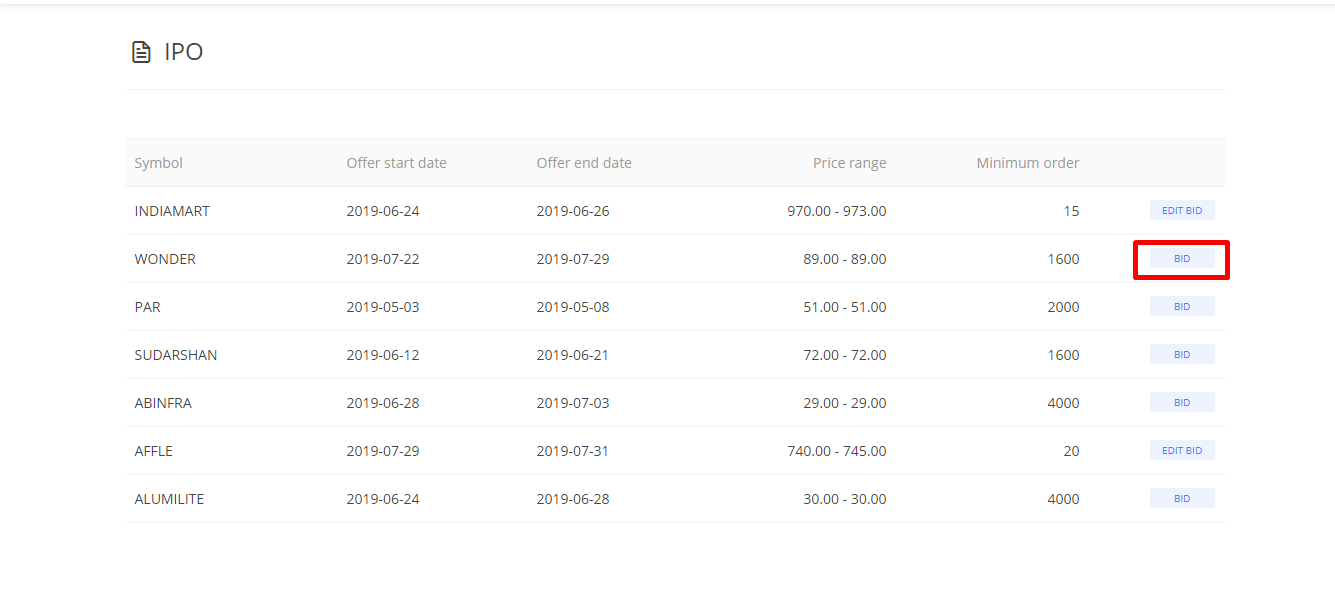The image size is (1335, 609).
Task: Click price range 970.00 - 973.00
Action: pos(837,211)
